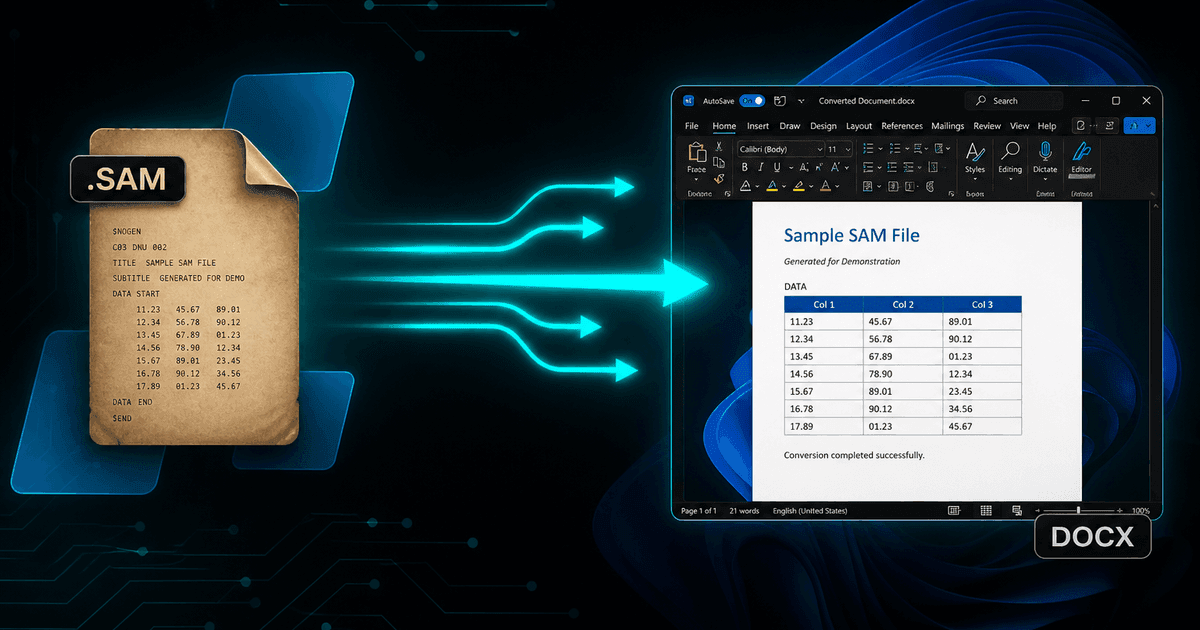Screen dimensions: 1200x630
Task: Open the Help tab
Action: 1047,126
